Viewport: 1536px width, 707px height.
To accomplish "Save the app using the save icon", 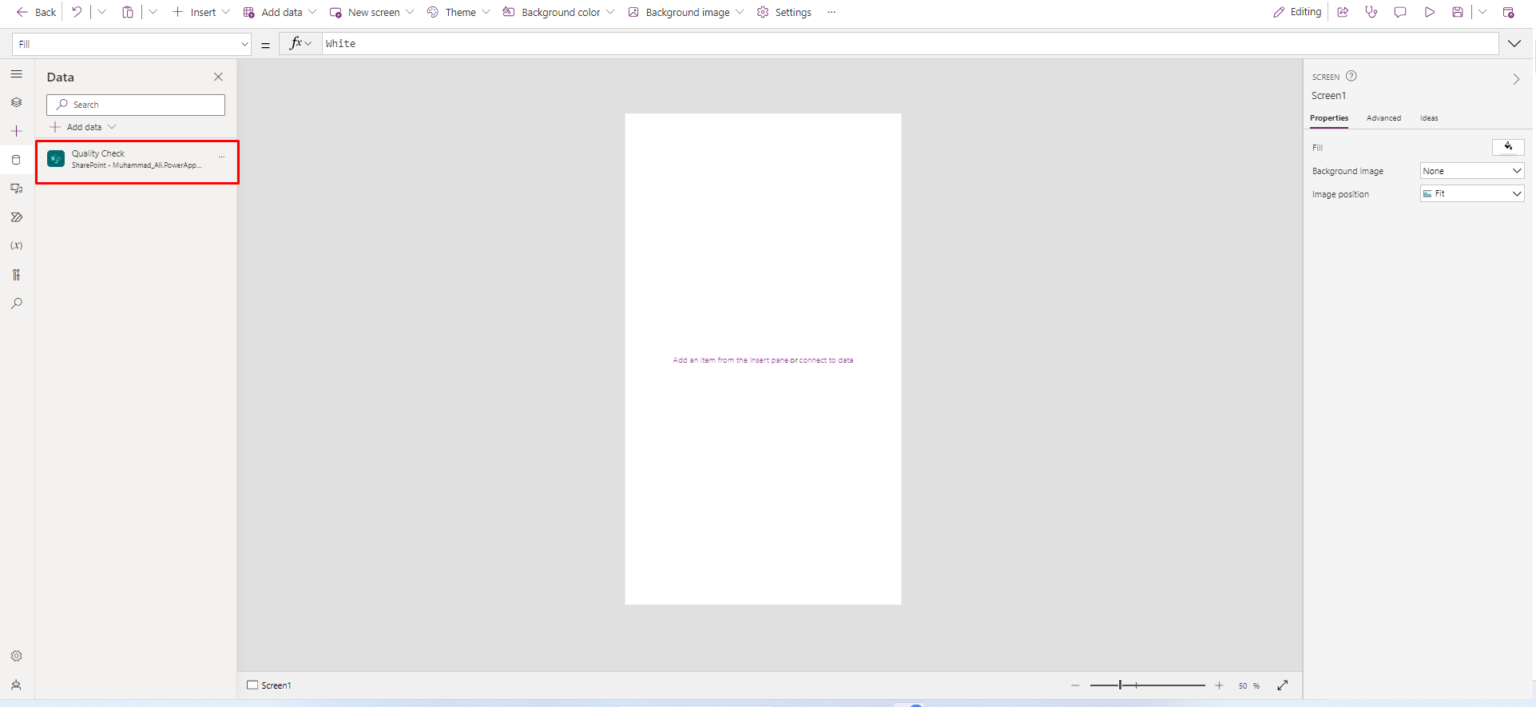I will [1457, 11].
